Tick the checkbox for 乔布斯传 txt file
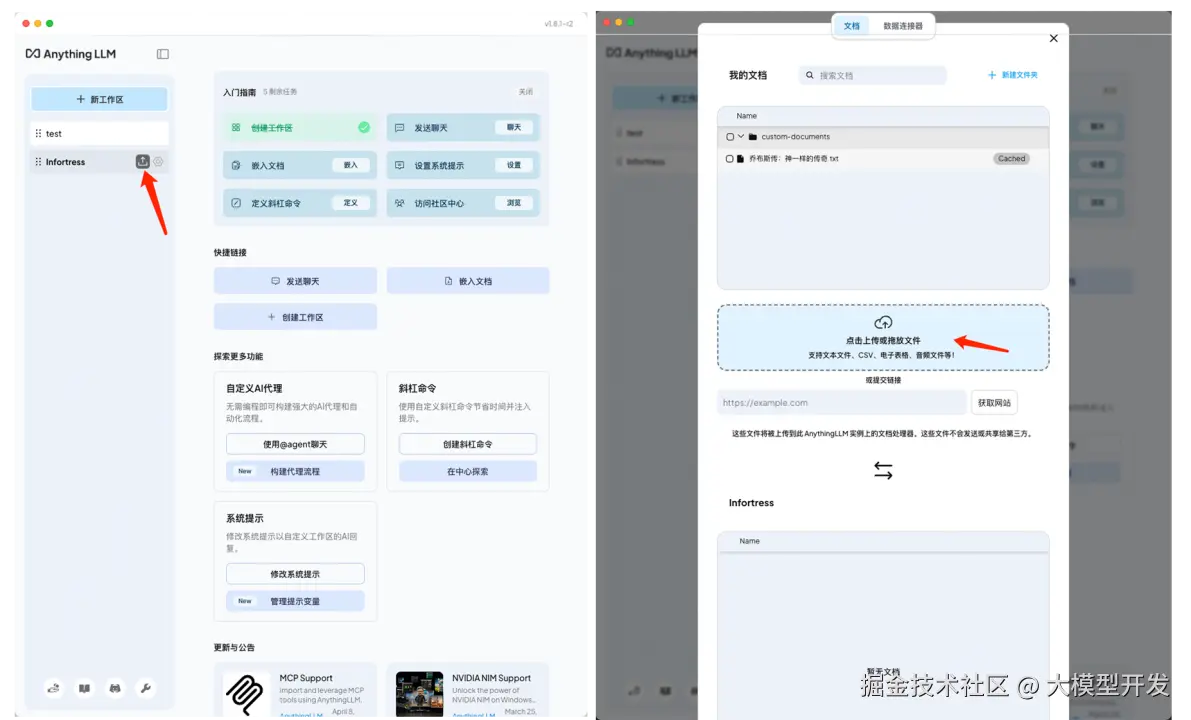This screenshot has height=720, width=1191. click(730, 159)
